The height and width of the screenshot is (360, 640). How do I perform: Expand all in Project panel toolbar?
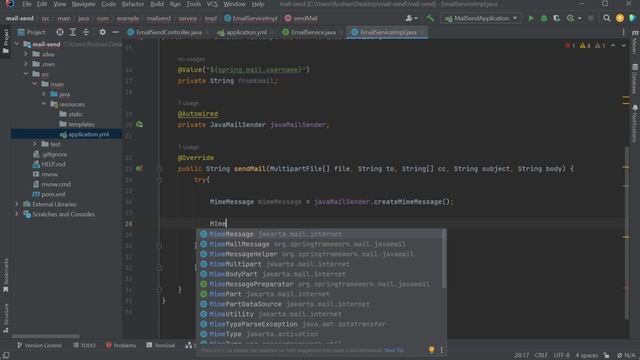click(x=73, y=32)
